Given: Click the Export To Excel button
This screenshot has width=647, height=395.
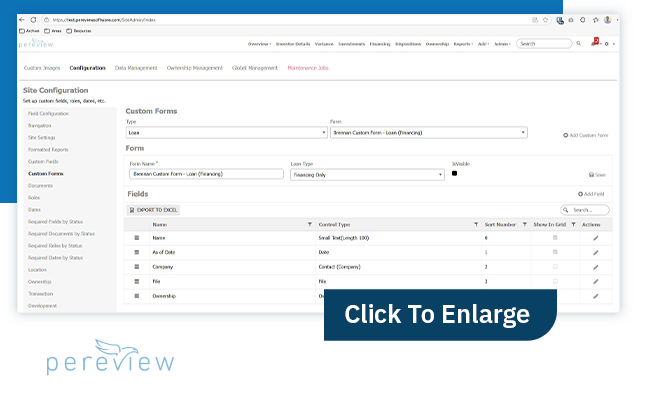Looking at the screenshot, I should 153,210.
